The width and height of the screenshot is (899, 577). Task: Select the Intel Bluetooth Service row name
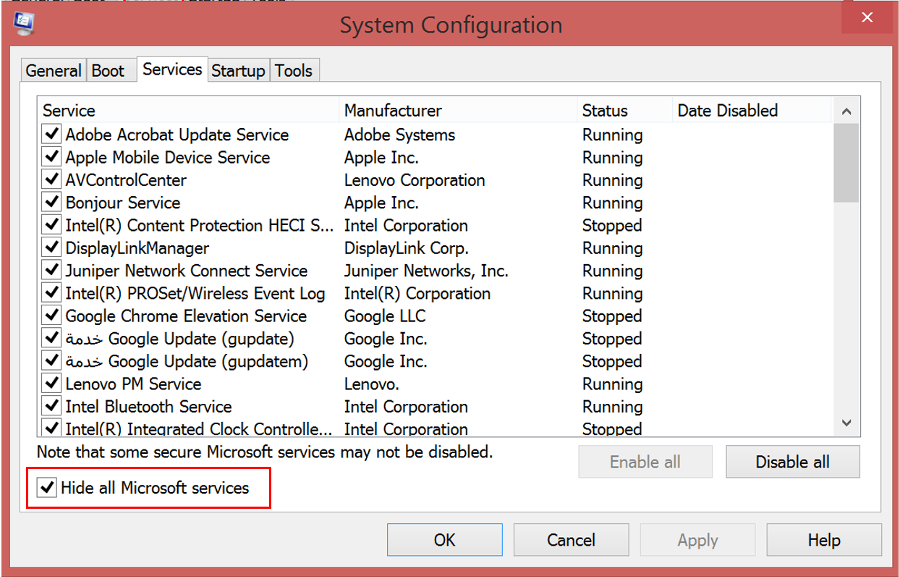(x=148, y=407)
